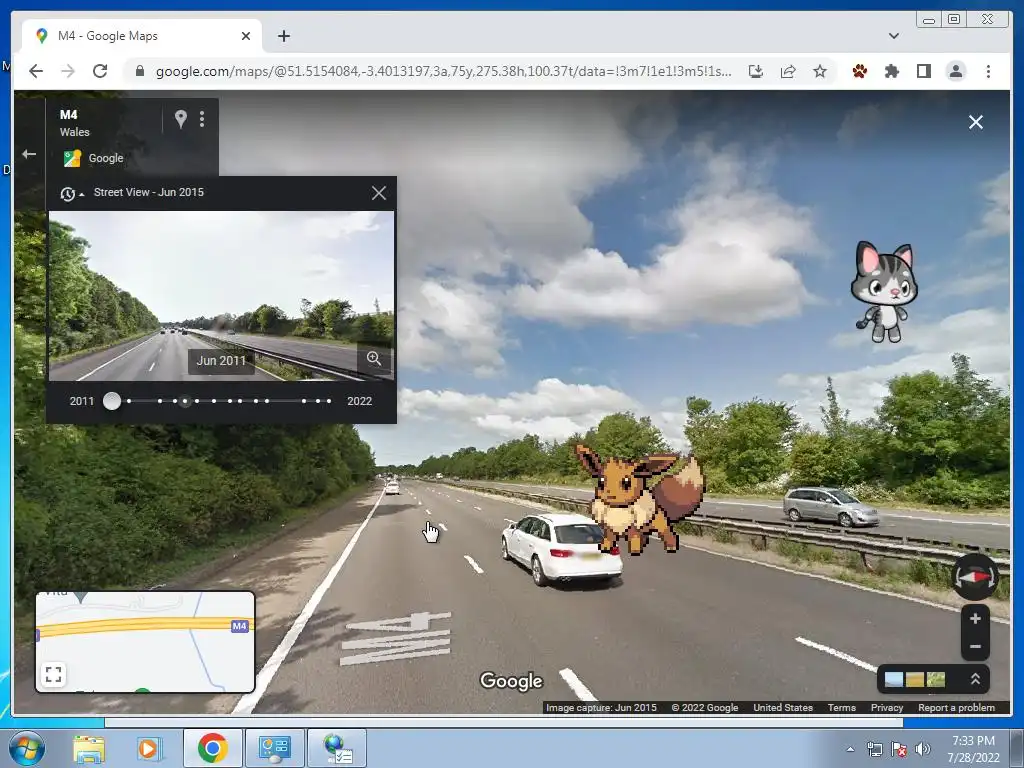Select the last timeline dot near 2022
Screen dimensions: 1024x768
coord(329,401)
